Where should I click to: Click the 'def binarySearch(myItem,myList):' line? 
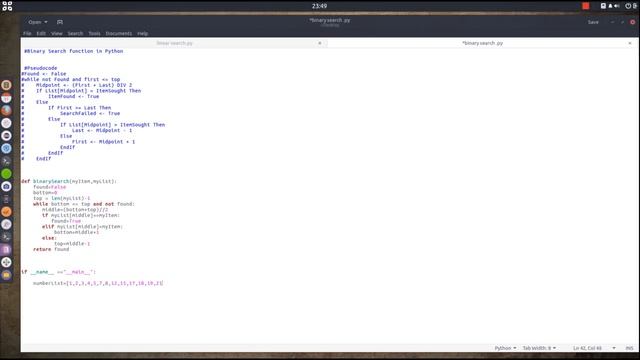click(x=69, y=181)
